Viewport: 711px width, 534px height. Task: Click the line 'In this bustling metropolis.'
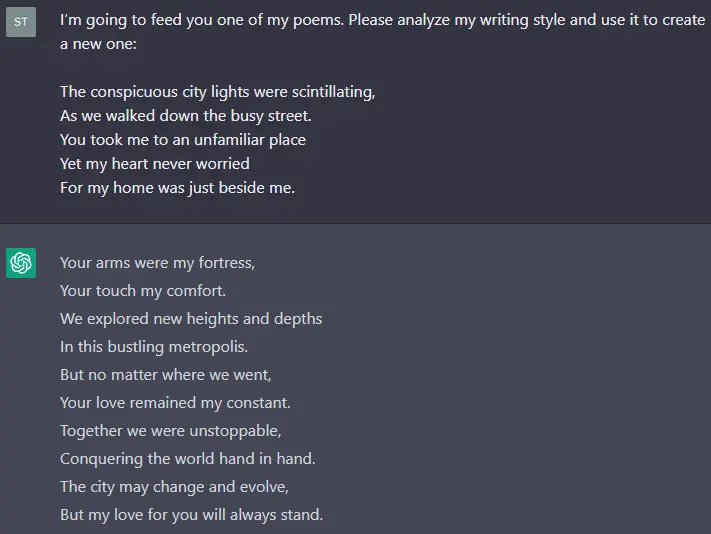154,347
